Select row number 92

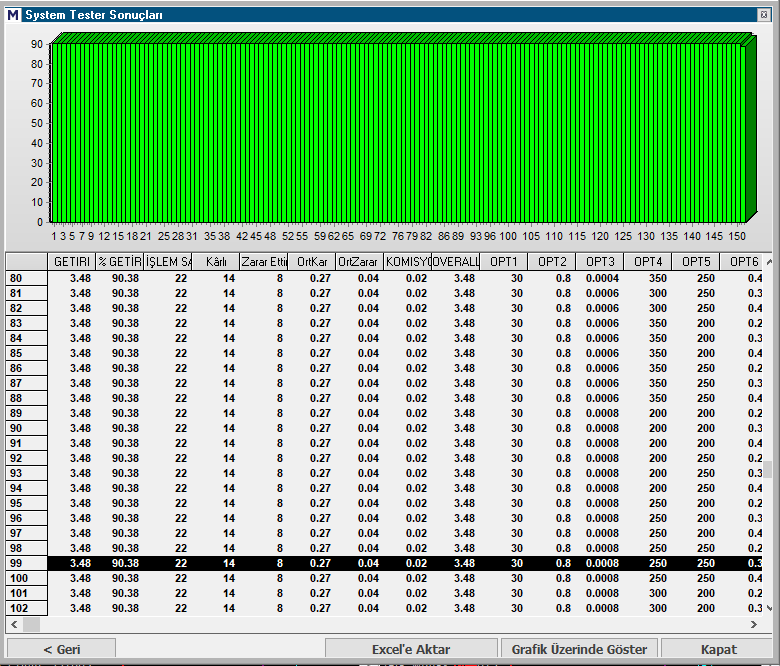pyautogui.click(x=26, y=458)
